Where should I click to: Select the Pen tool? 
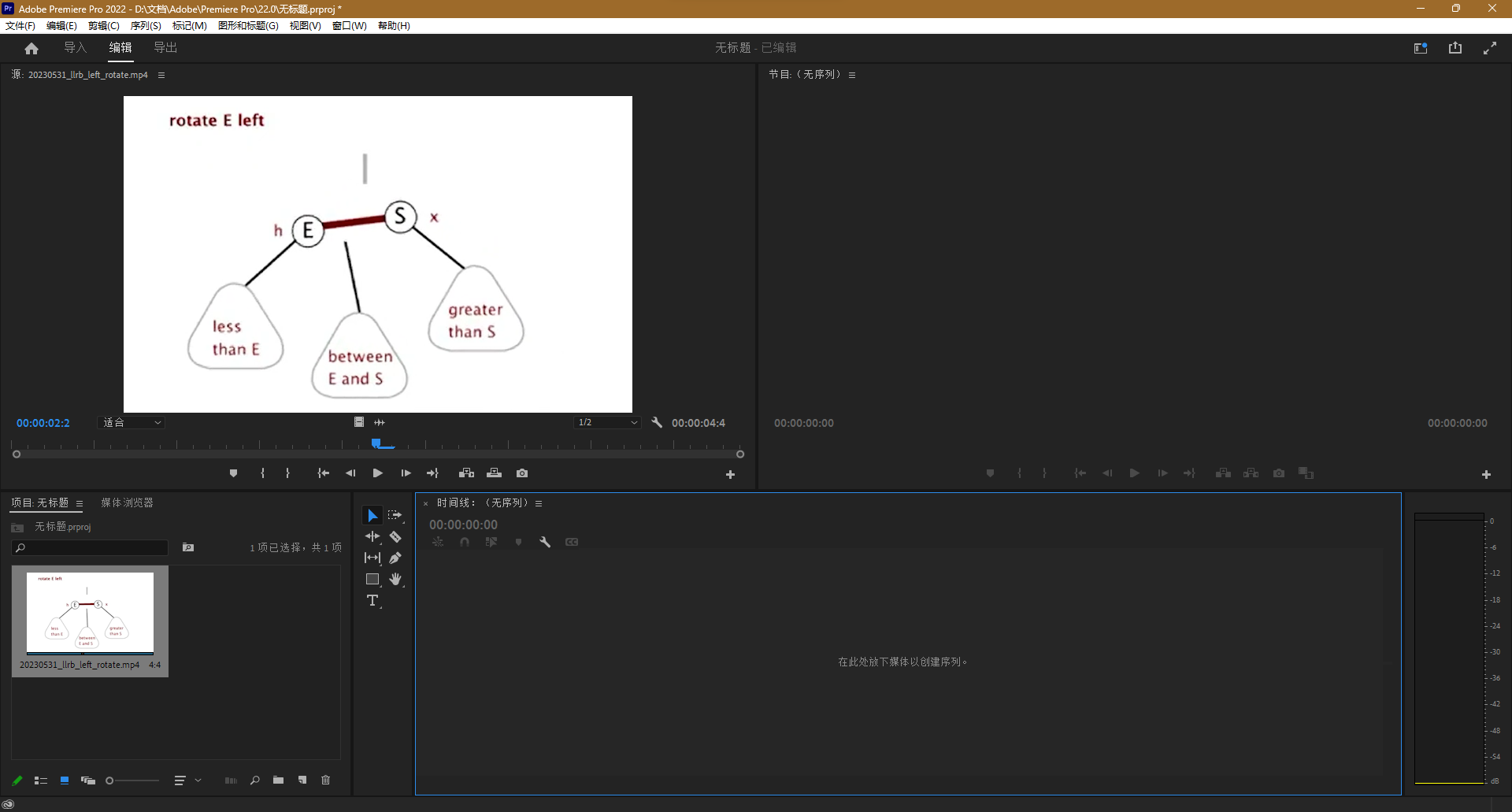click(x=395, y=558)
